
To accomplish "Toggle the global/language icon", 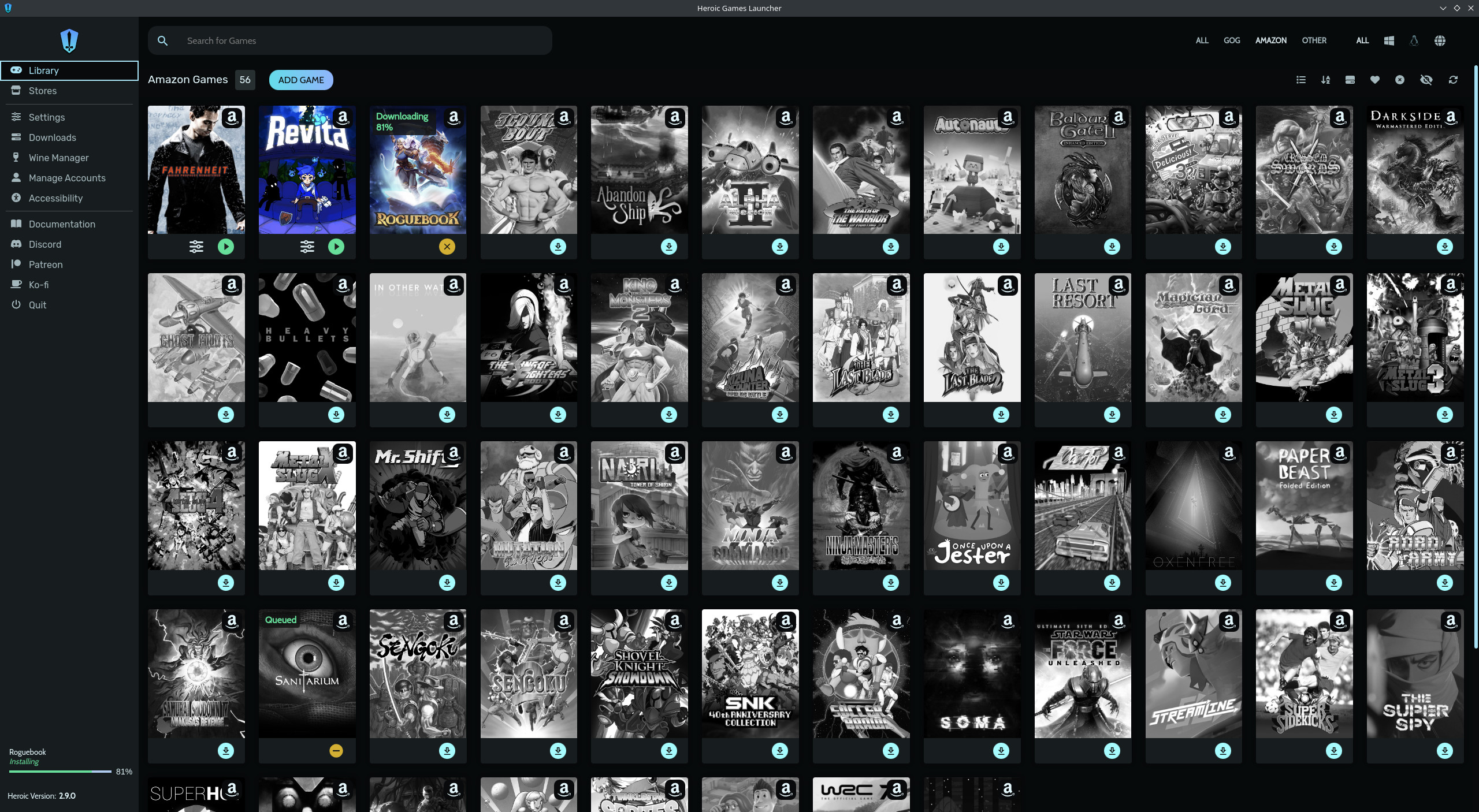I will tap(1440, 40).
